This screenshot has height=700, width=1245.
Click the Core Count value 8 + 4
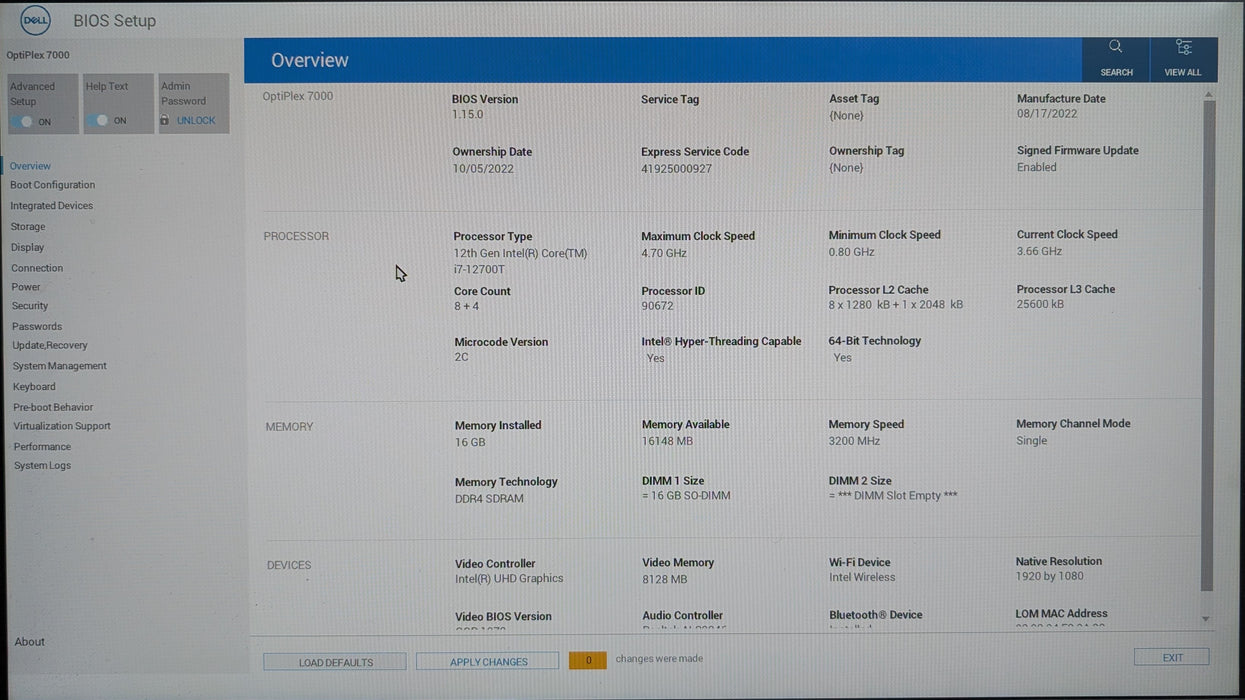[x=467, y=307]
